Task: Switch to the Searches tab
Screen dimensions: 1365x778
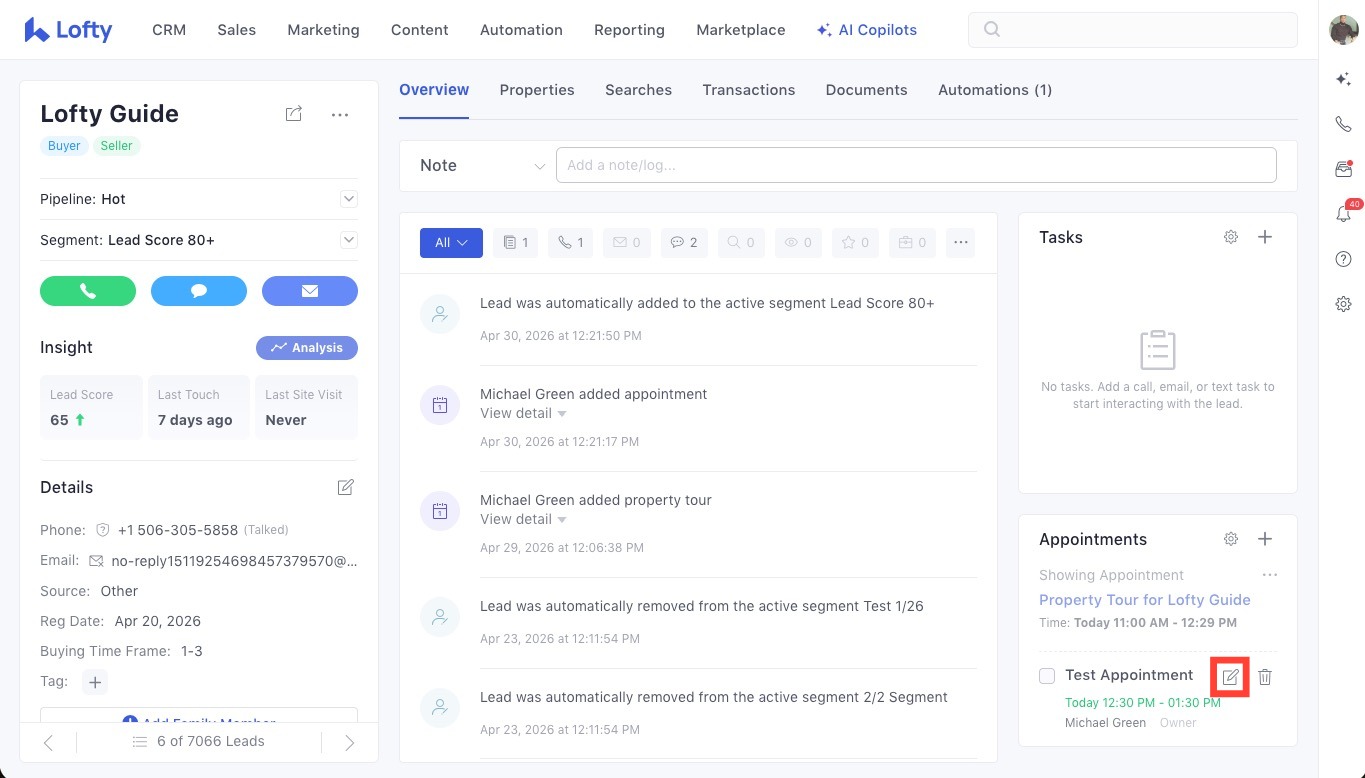Action: pyautogui.click(x=638, y=90)
